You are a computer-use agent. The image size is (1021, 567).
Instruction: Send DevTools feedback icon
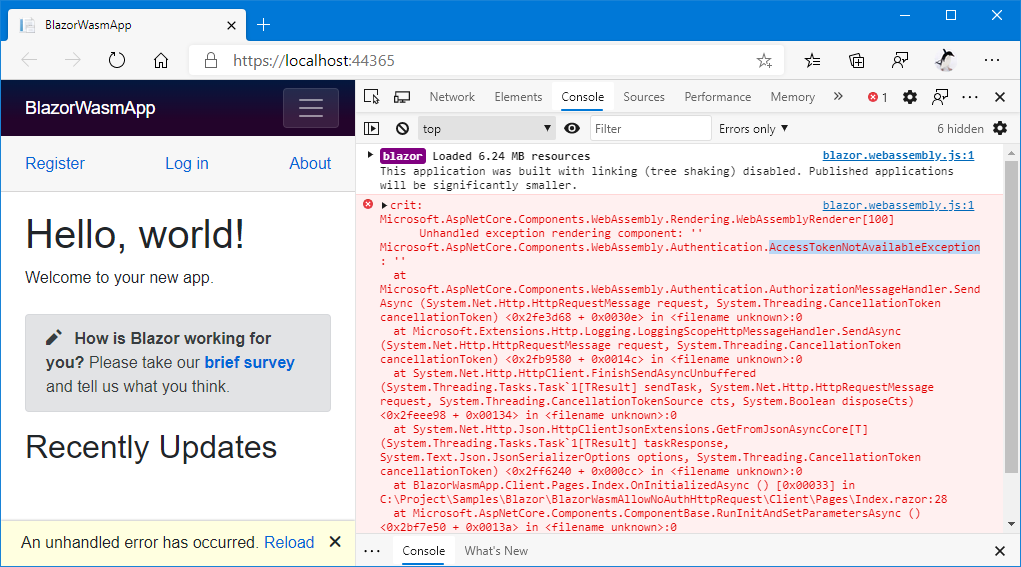tap(940, 97)
